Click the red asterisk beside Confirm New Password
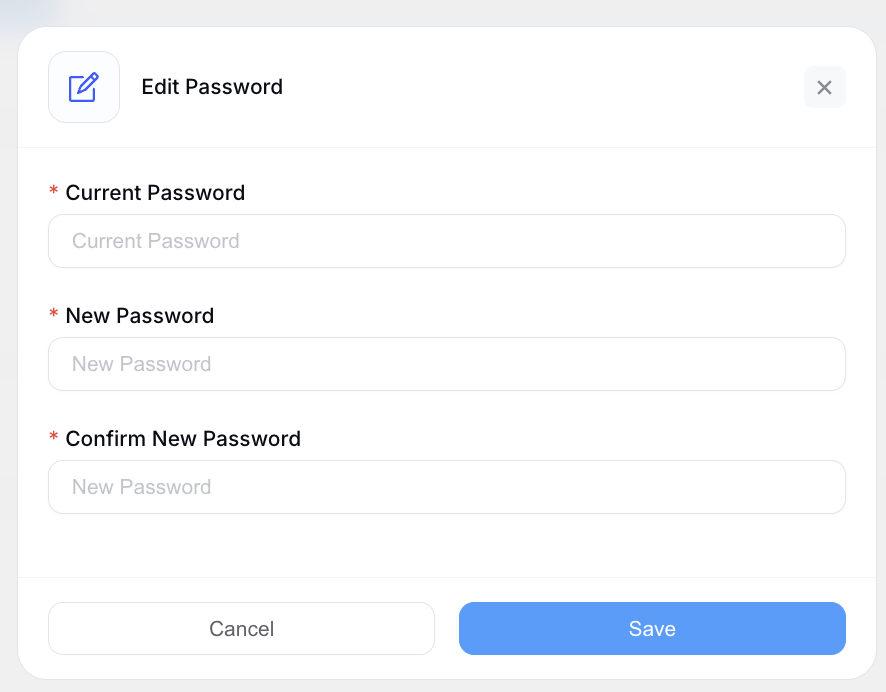 pos(53,438)
